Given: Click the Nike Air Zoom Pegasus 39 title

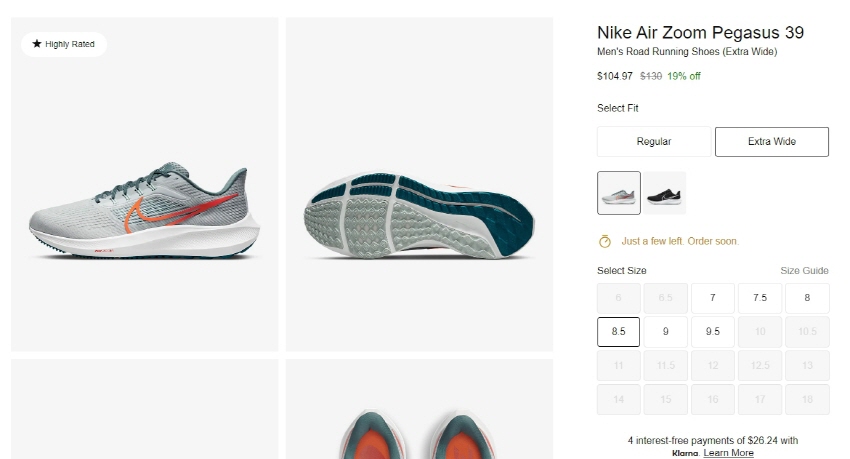Looking at the screenshot, I should coord(700,33).
